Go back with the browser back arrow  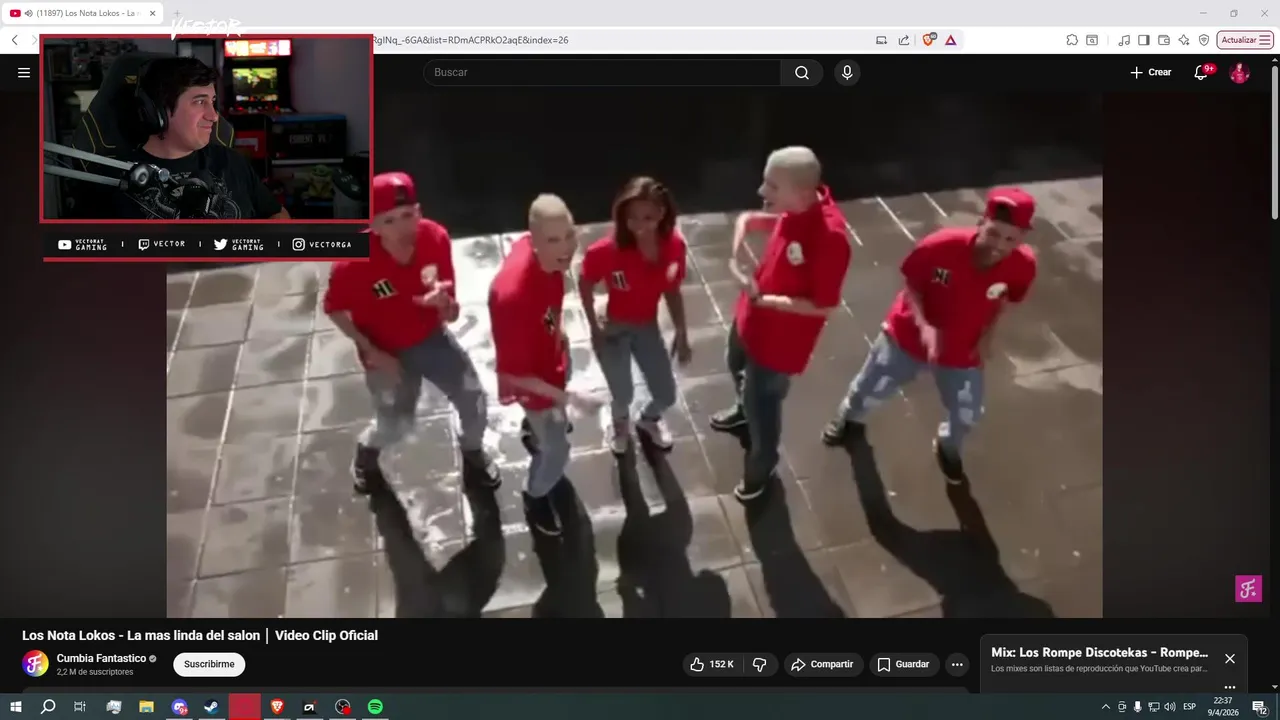click(15, 40)
